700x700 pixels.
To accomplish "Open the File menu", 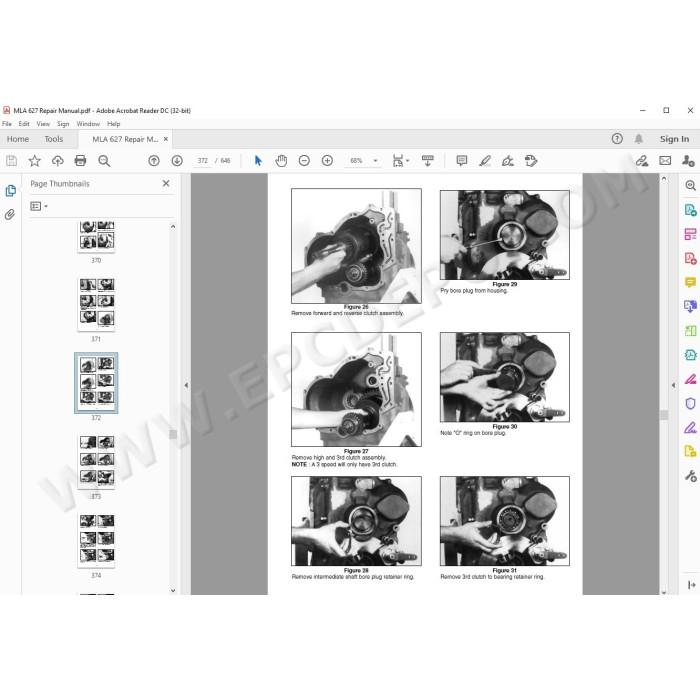I will tap(7, 124).
